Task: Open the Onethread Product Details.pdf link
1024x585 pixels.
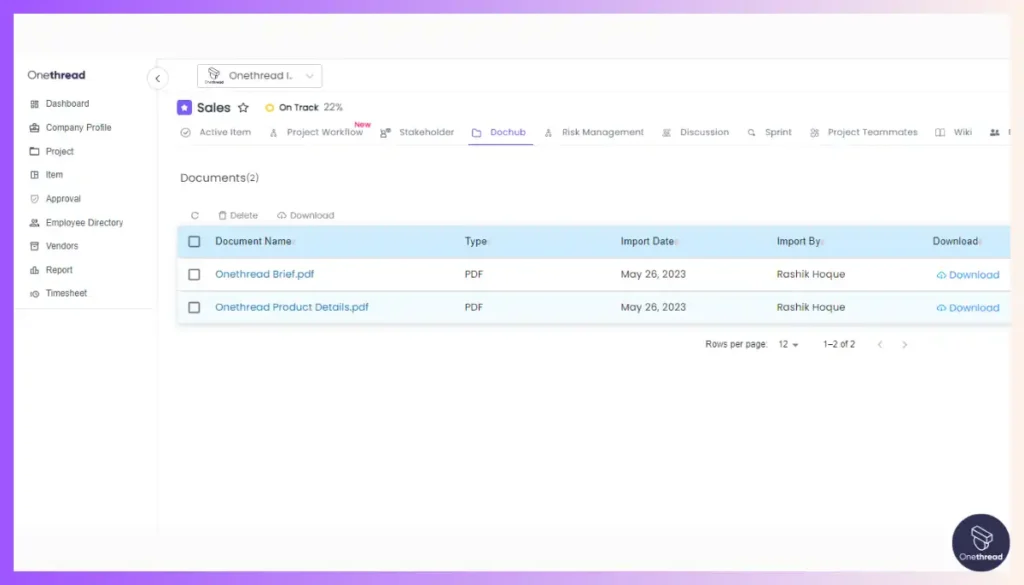Action: (x=292, y=307)
